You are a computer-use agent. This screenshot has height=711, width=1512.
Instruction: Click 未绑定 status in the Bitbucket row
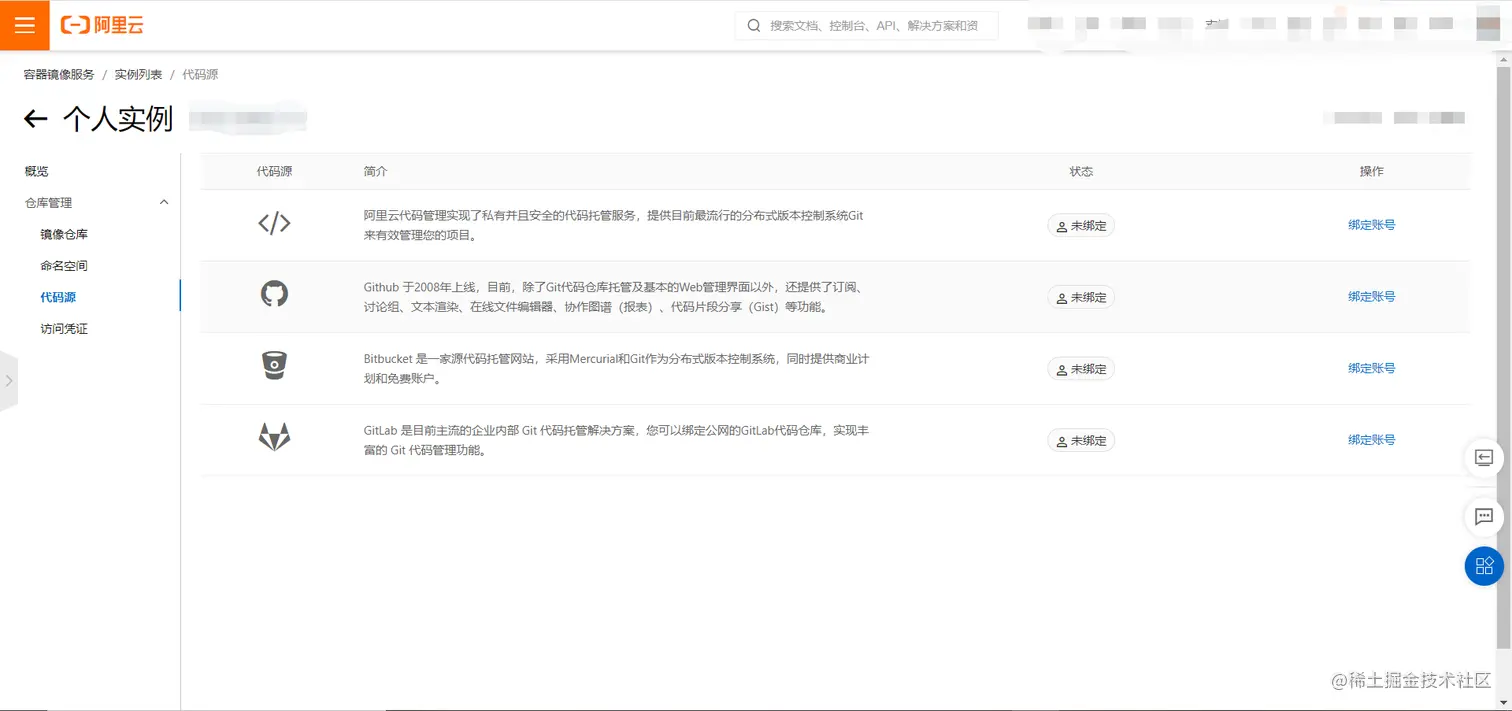tap(1081, 369)
